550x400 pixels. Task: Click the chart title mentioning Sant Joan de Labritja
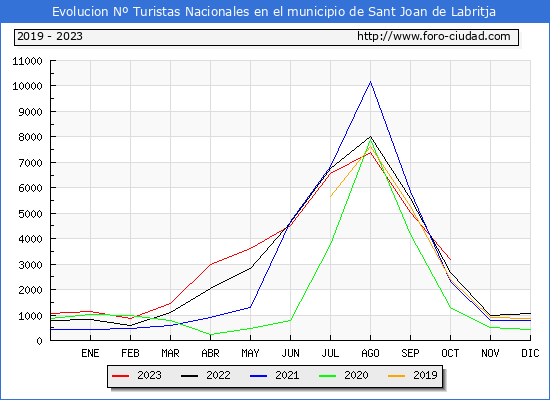(x=274, y=12)
